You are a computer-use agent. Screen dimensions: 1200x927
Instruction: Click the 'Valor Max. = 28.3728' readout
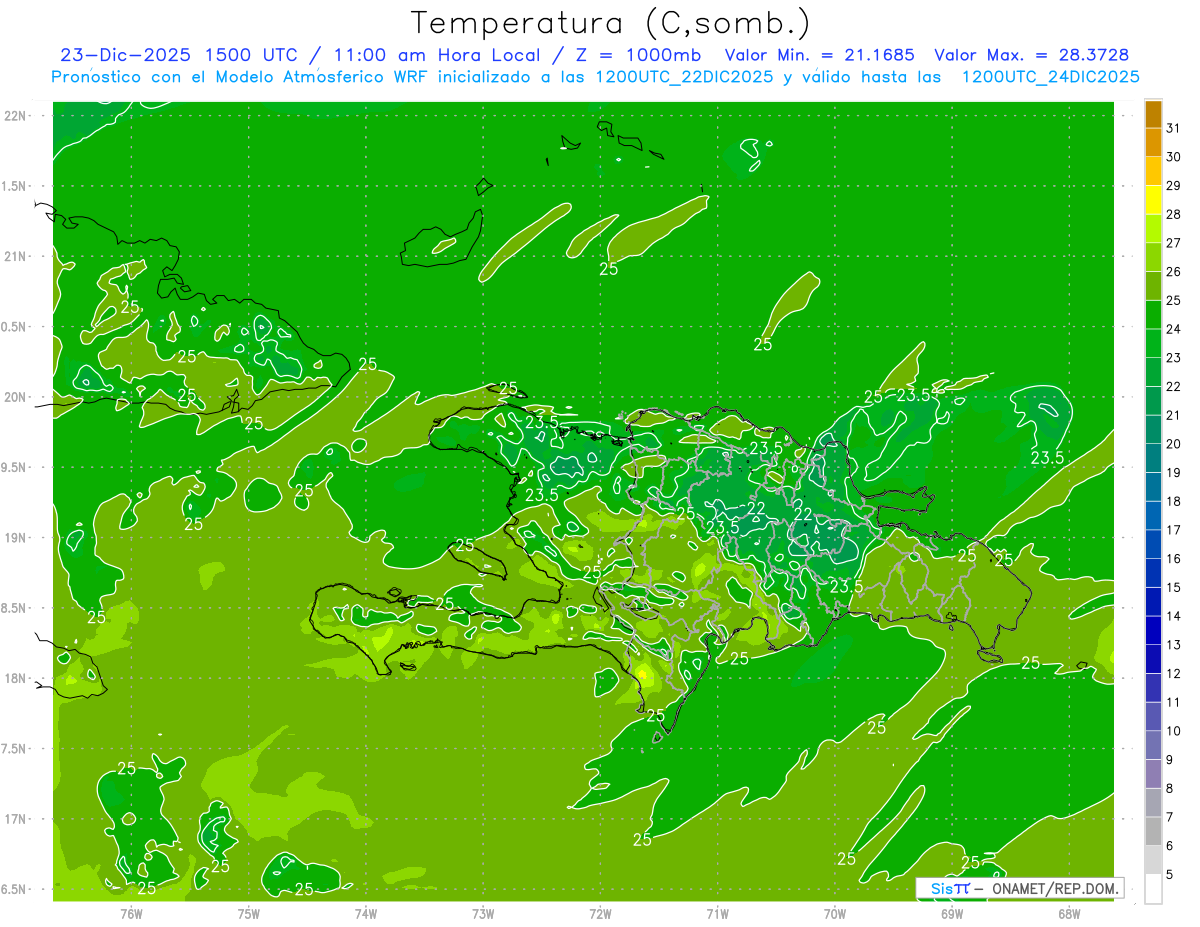click(1032, 55)
